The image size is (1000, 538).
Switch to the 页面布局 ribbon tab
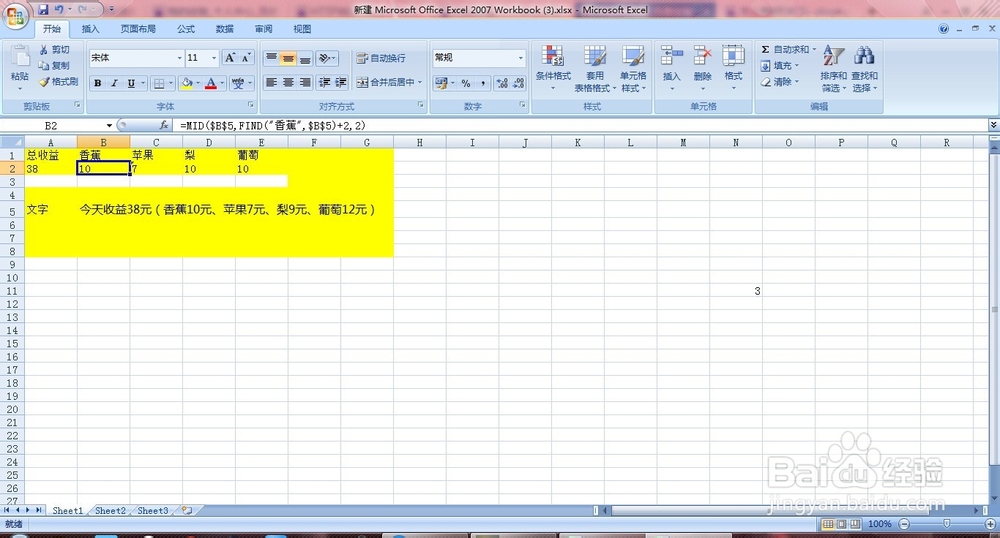coord(138,29)
